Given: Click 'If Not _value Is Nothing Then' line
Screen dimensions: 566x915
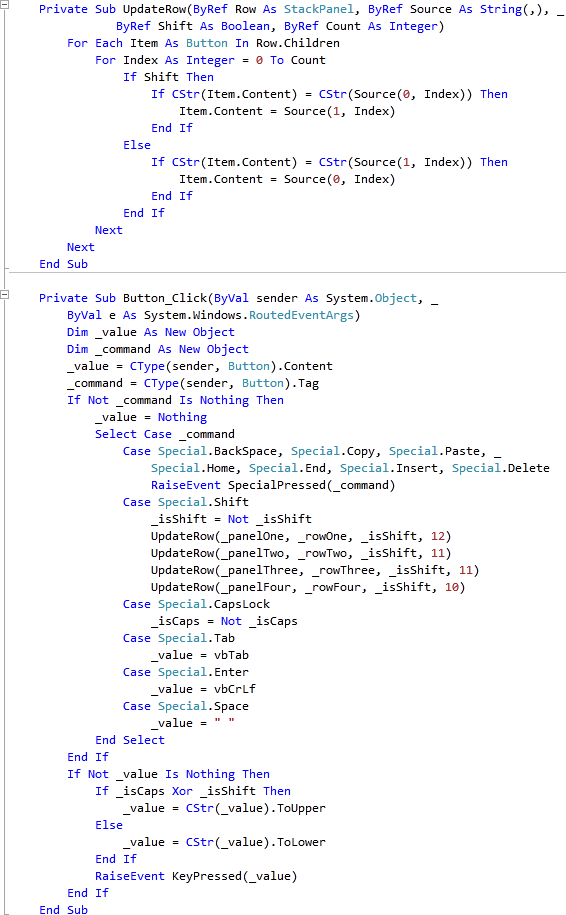Looking at the screenshot, I should click(168, 774).
